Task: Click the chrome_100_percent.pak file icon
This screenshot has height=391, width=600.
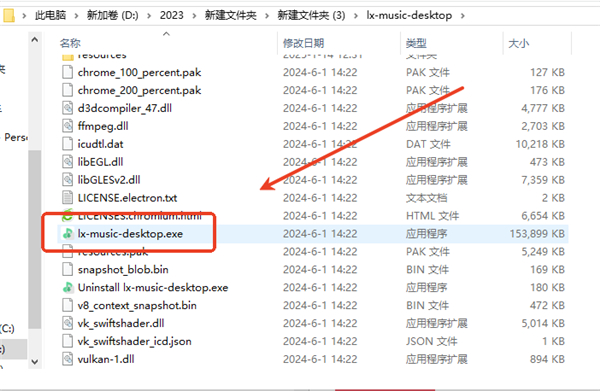Action: [x=68, y=72]
